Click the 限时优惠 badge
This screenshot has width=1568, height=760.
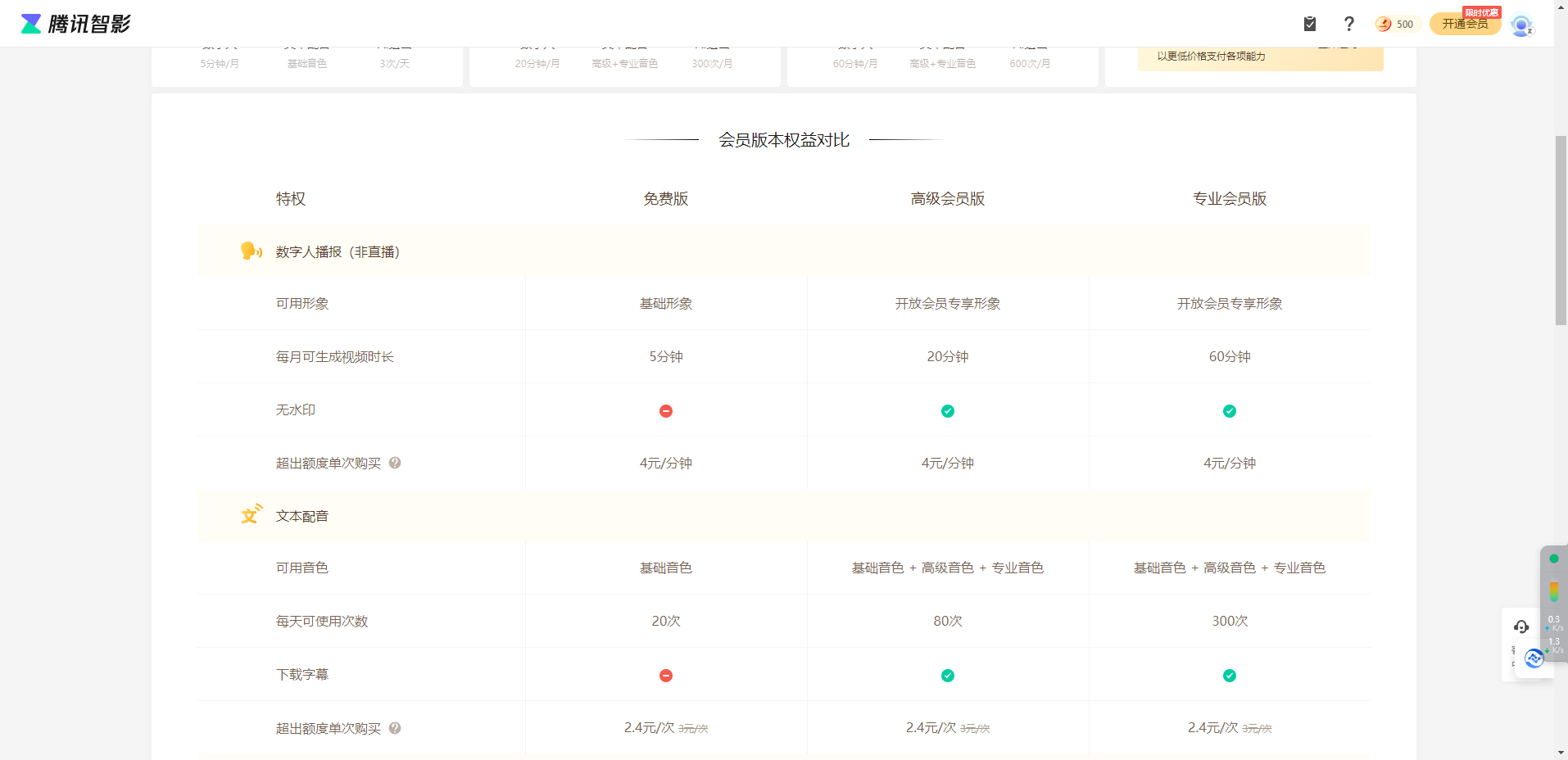point(1484,11)
